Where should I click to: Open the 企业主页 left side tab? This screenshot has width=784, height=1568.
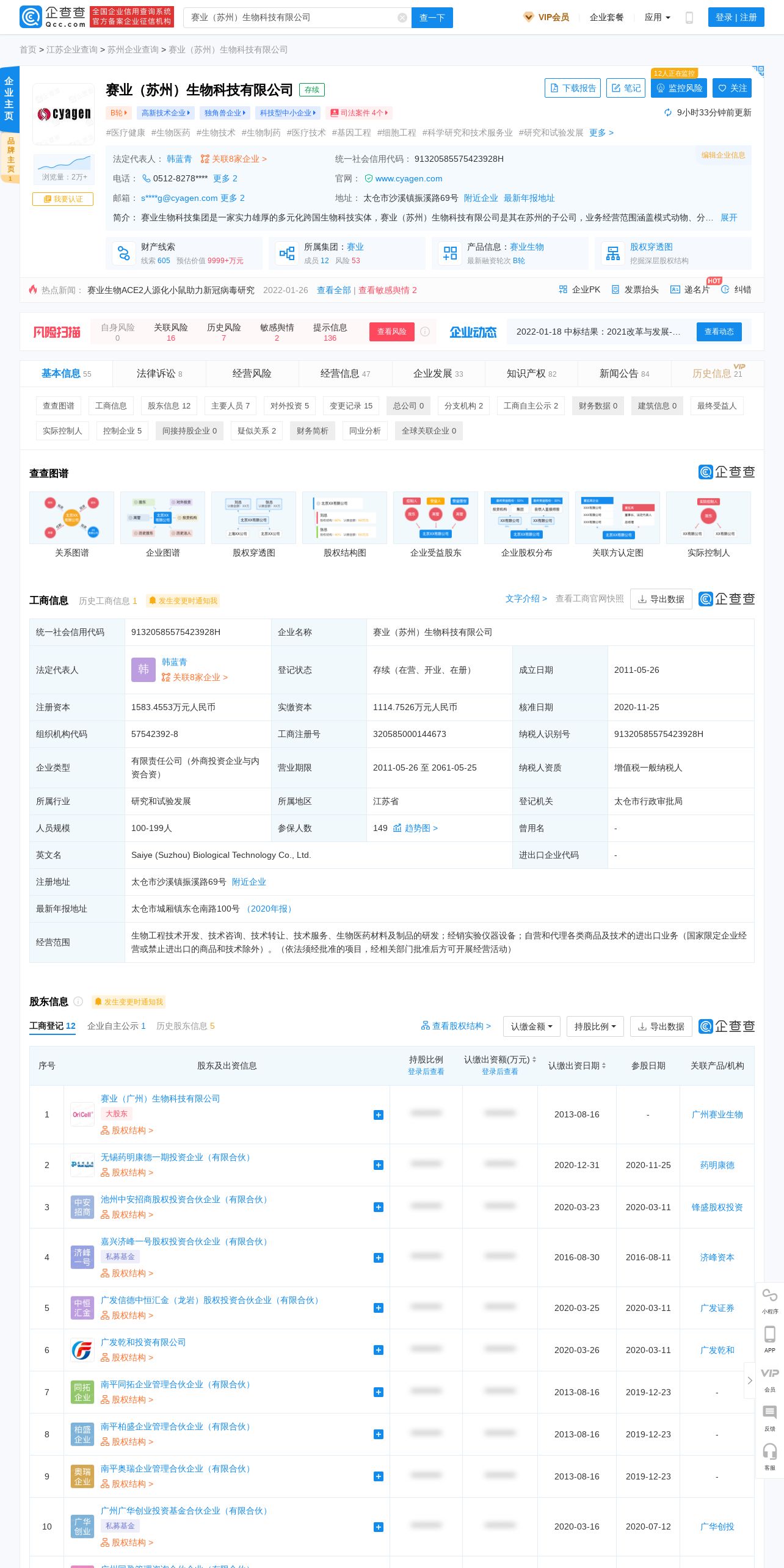click(x=9, y=99)
